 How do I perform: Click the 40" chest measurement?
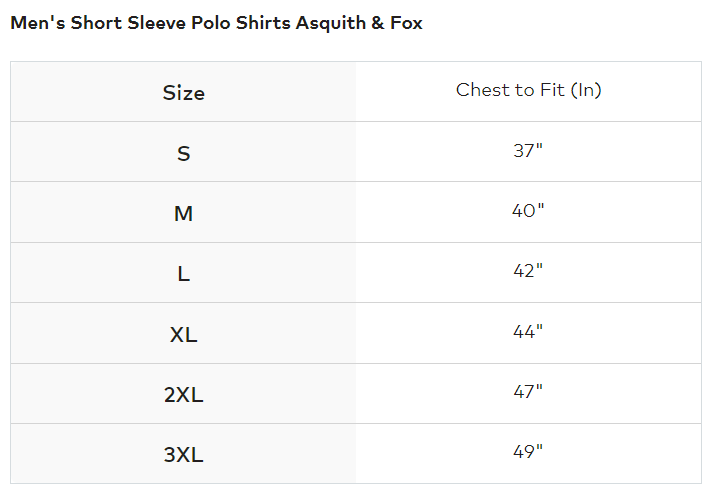(x=528, y=210)
